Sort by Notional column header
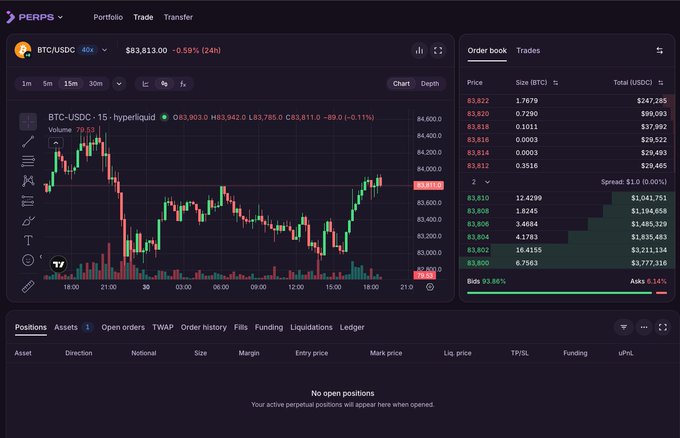The image size is (680, 438). point(144,353)
